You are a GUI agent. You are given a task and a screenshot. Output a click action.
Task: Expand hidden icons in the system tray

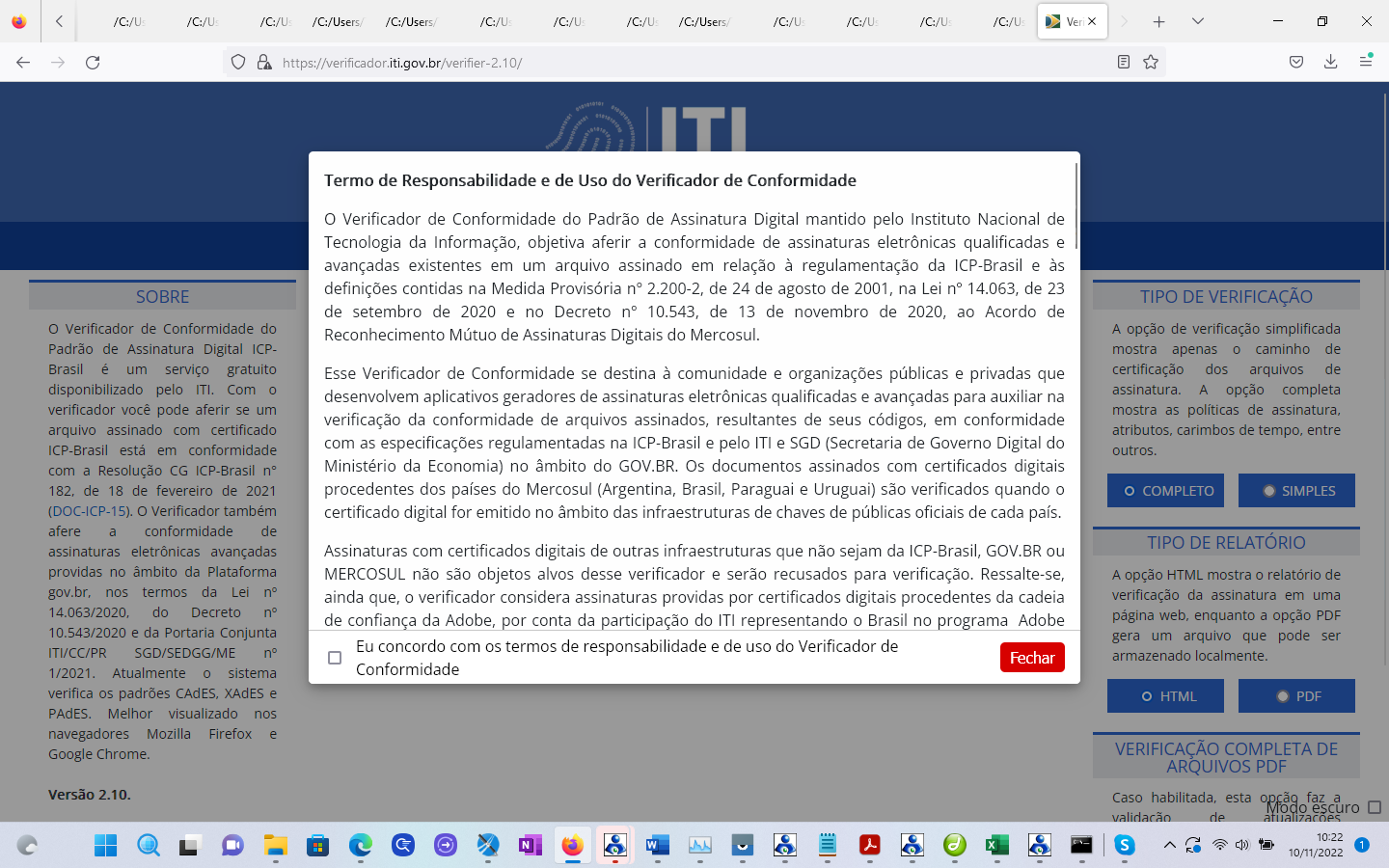click(x=1168, y=847)
